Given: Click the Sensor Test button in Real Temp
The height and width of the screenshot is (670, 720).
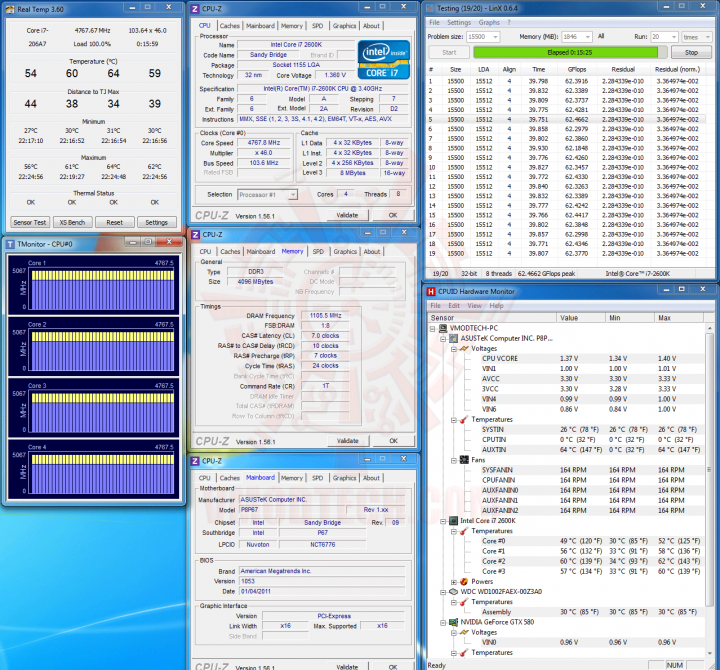Looking at the screenshot, I should point(30,222).
